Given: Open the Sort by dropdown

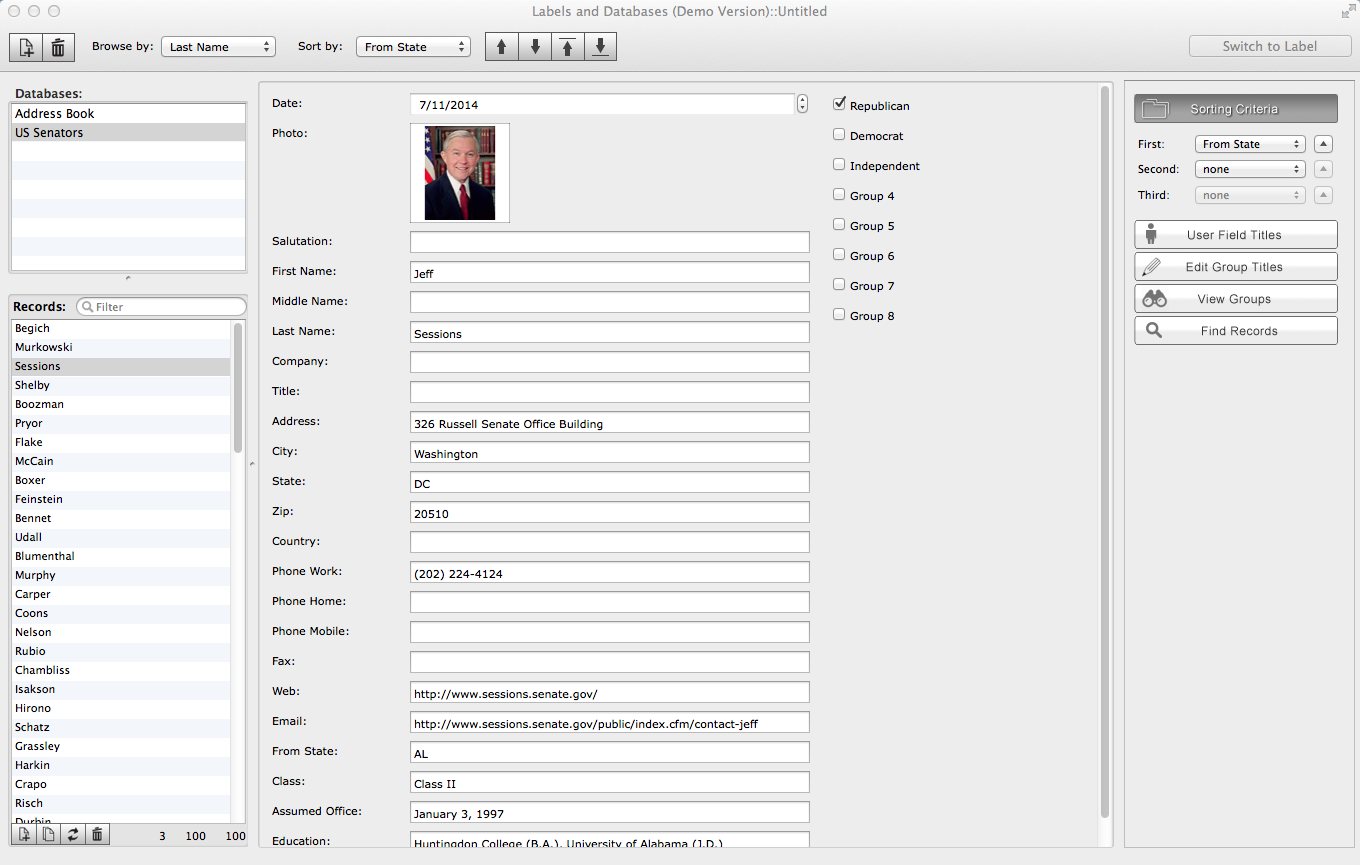Looking at the screenshot, I should [x=413, y=47].
